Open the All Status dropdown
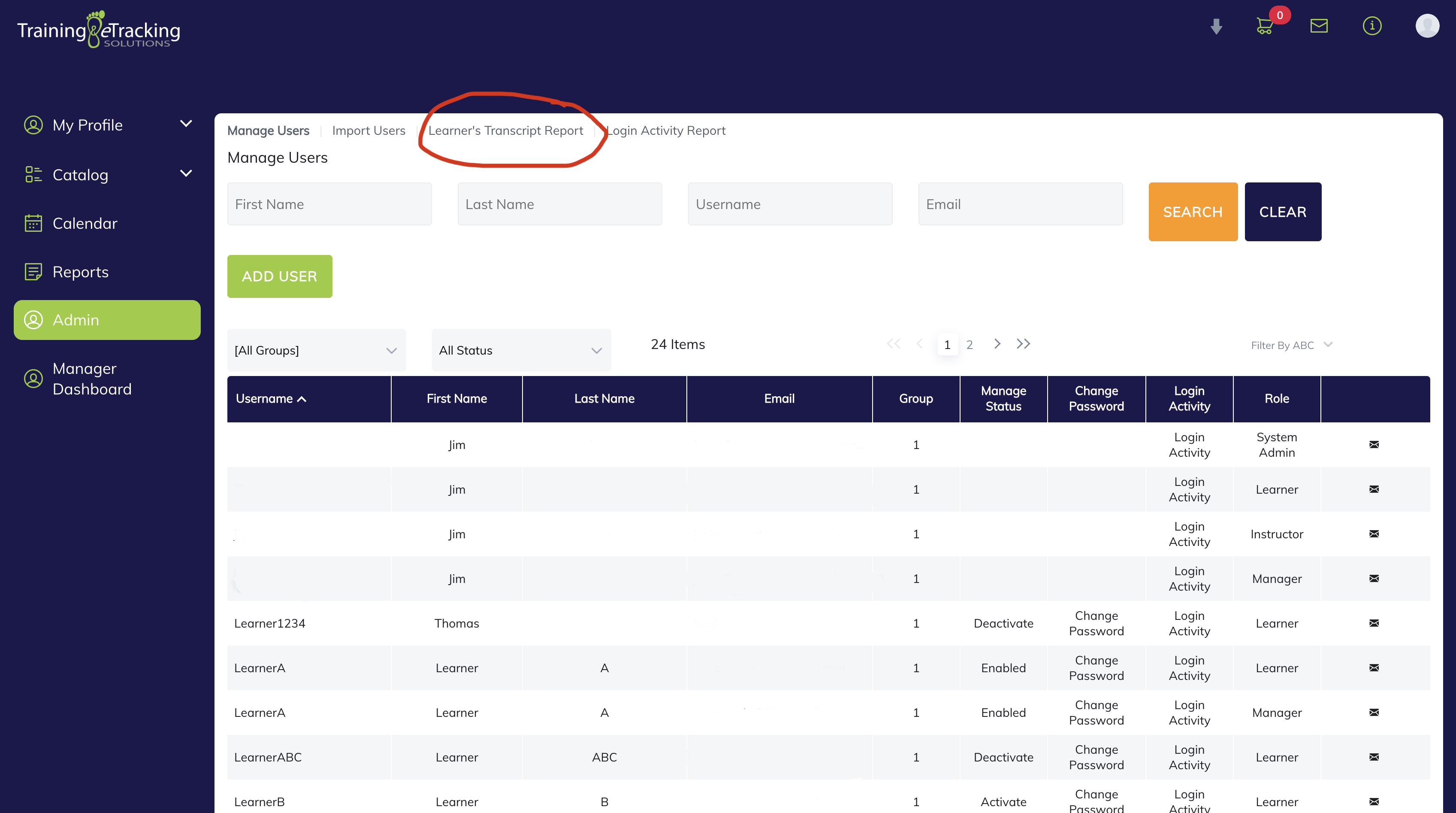1456x813 pixels. (x=520, y=351)
